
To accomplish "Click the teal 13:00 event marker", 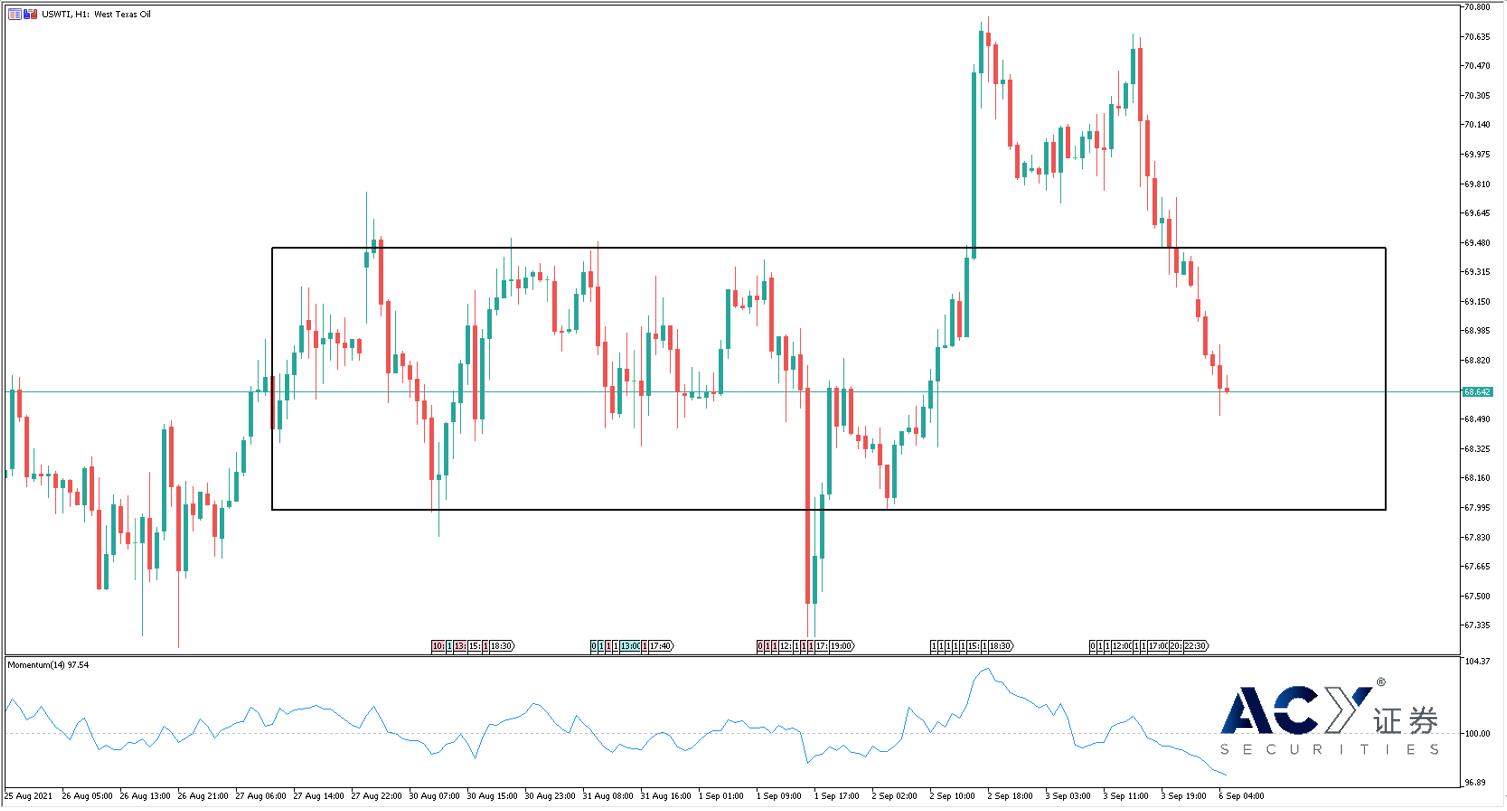I will 630,646.
